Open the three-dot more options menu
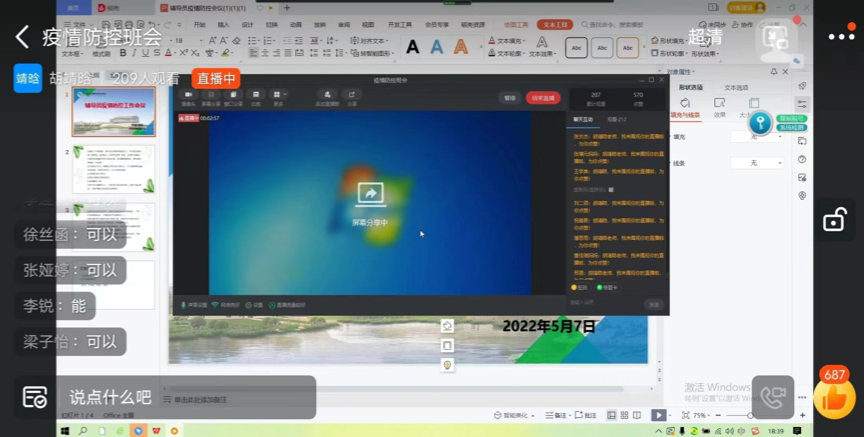This screenshot has height=437, width=864. 841,37
